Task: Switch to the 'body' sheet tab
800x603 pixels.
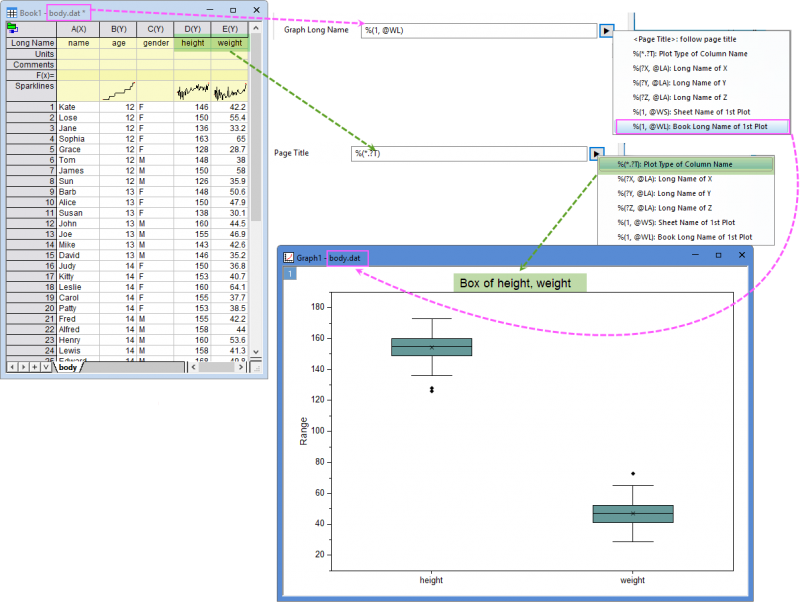Action: pyautogui.click(x=68, y=367)
